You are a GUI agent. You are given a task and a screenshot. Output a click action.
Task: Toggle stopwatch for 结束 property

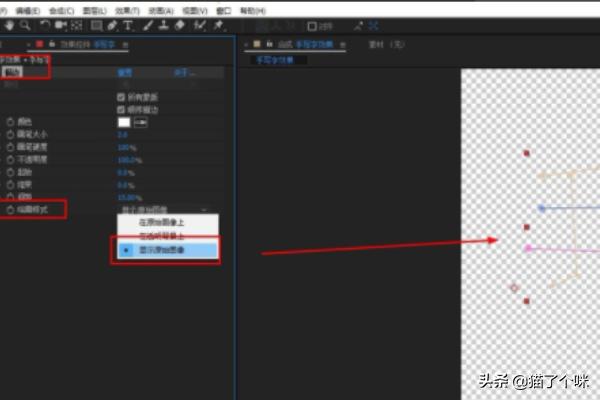[x=10, y=185]
